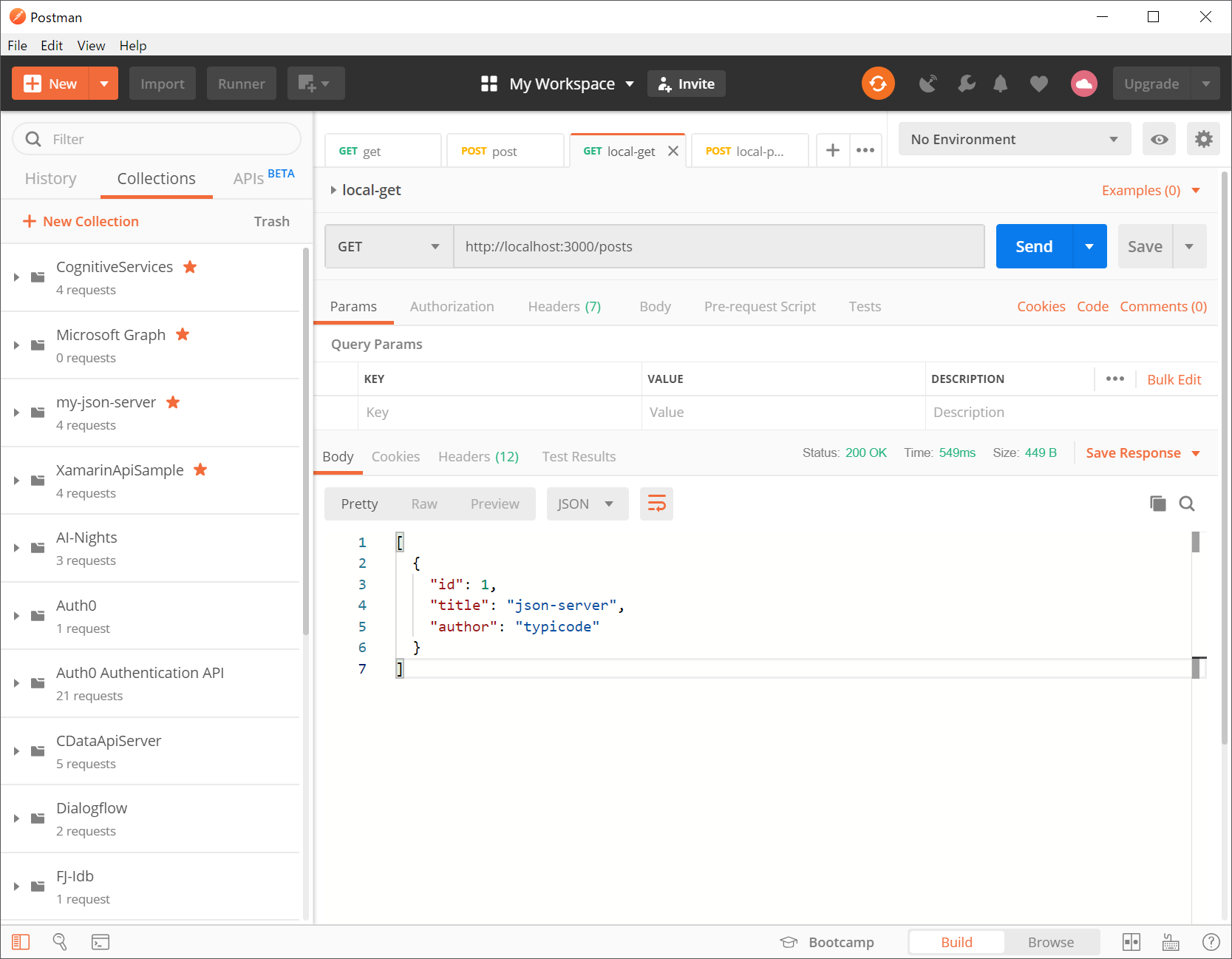
Task: Open help question mark icon
Action: pos(1211,942)
